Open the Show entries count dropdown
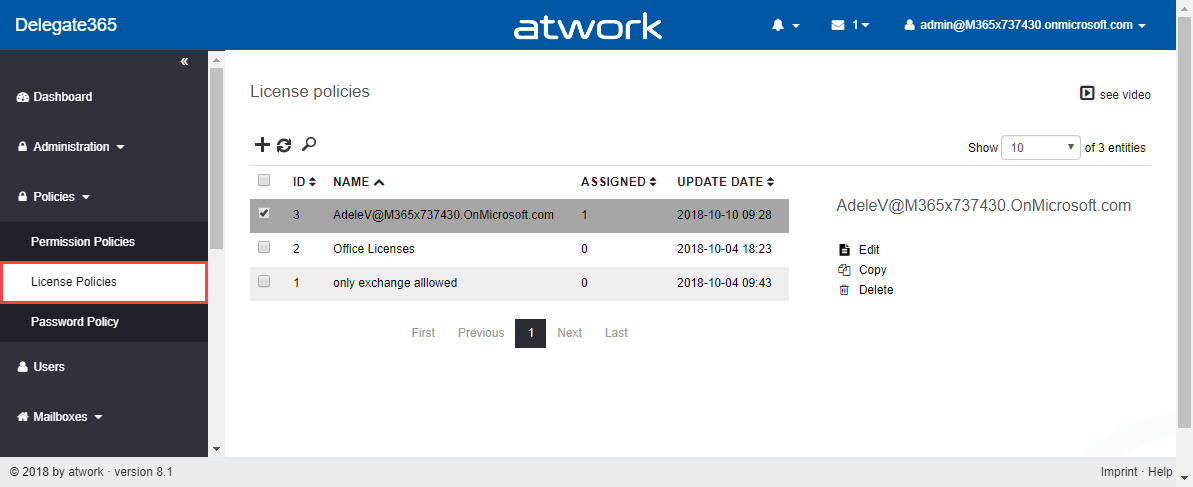Viewport: 1193px width, 487px height. (x=1041, y=147)
